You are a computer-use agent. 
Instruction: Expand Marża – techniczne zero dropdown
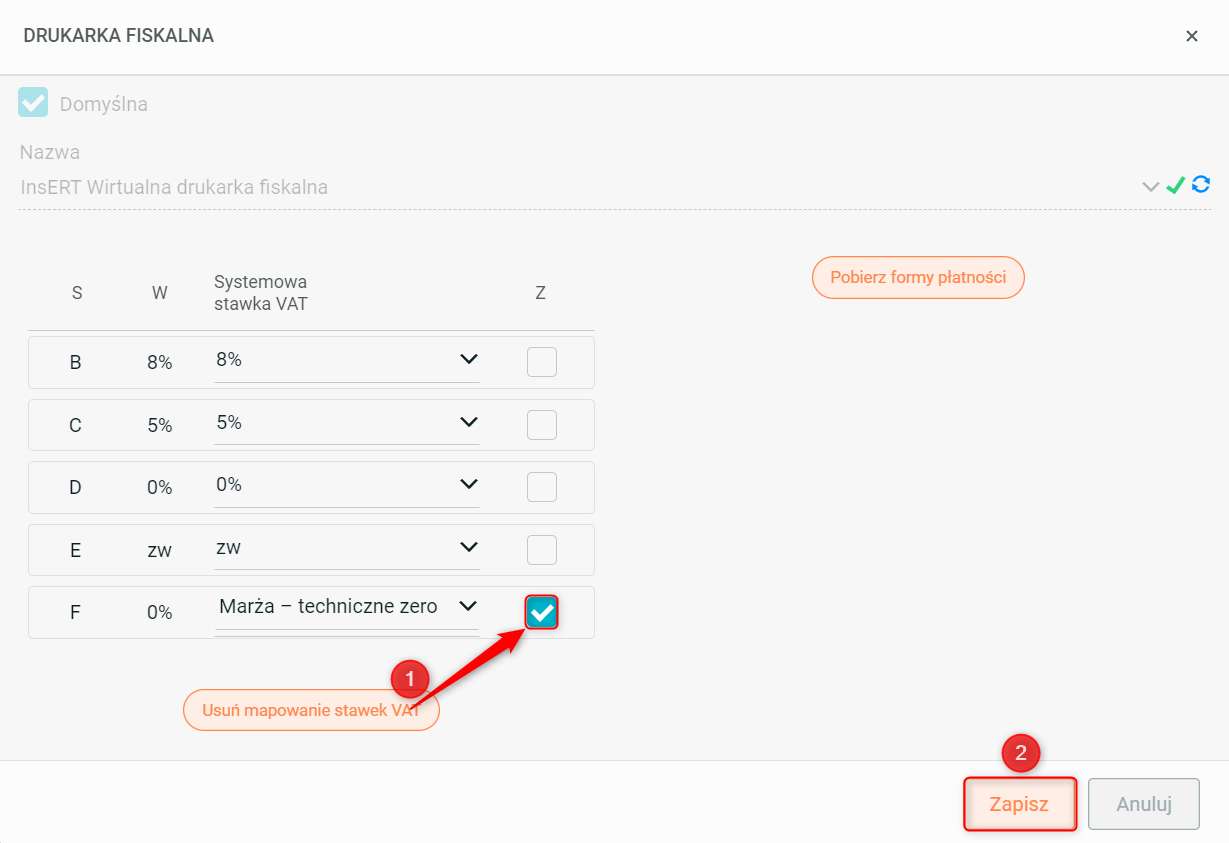tap(468, 606)
